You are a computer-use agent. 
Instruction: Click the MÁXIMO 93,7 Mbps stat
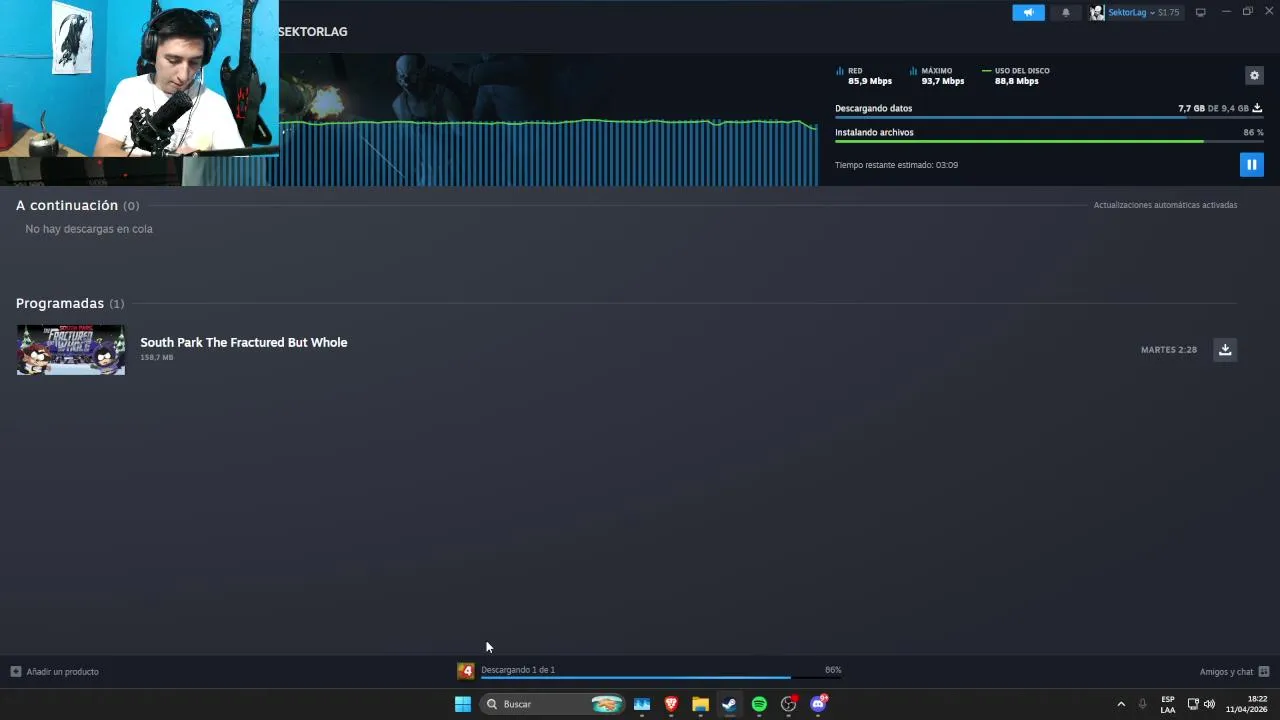[x=937, y=76]
